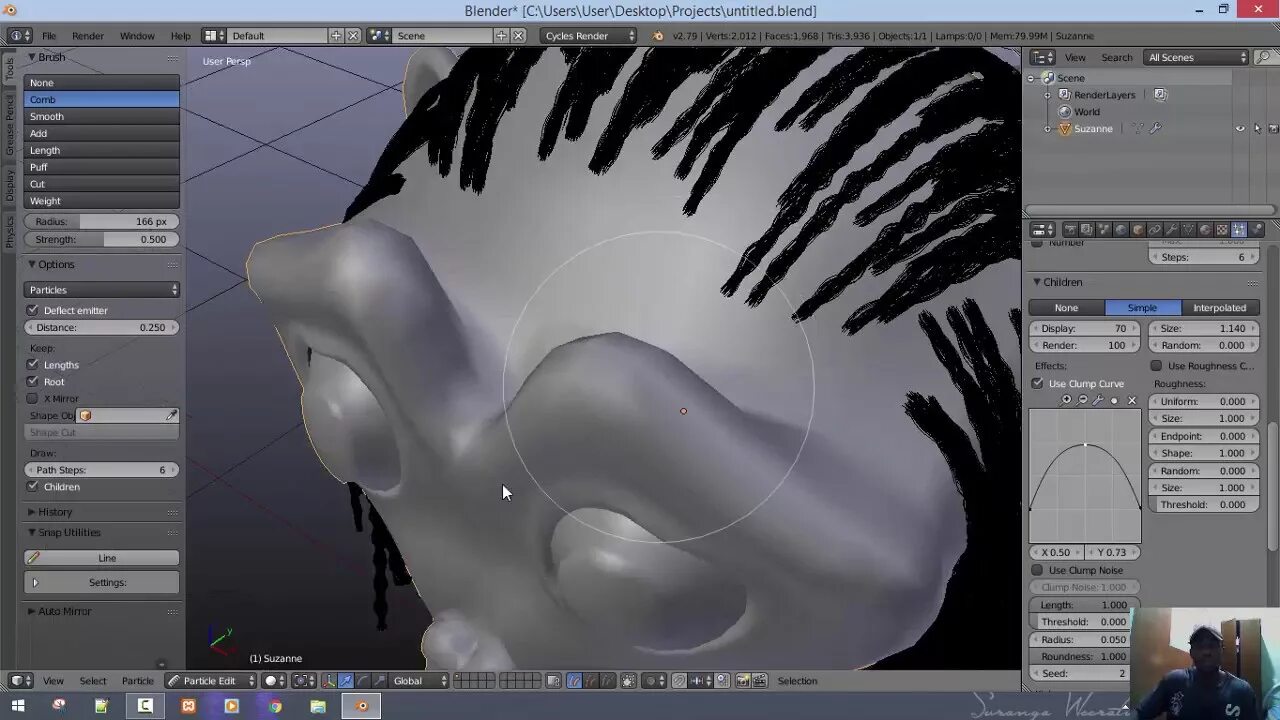Open File Explorer from the taskbar
This screenshot has width=1280, height=720.
click(x=318, y=705)
